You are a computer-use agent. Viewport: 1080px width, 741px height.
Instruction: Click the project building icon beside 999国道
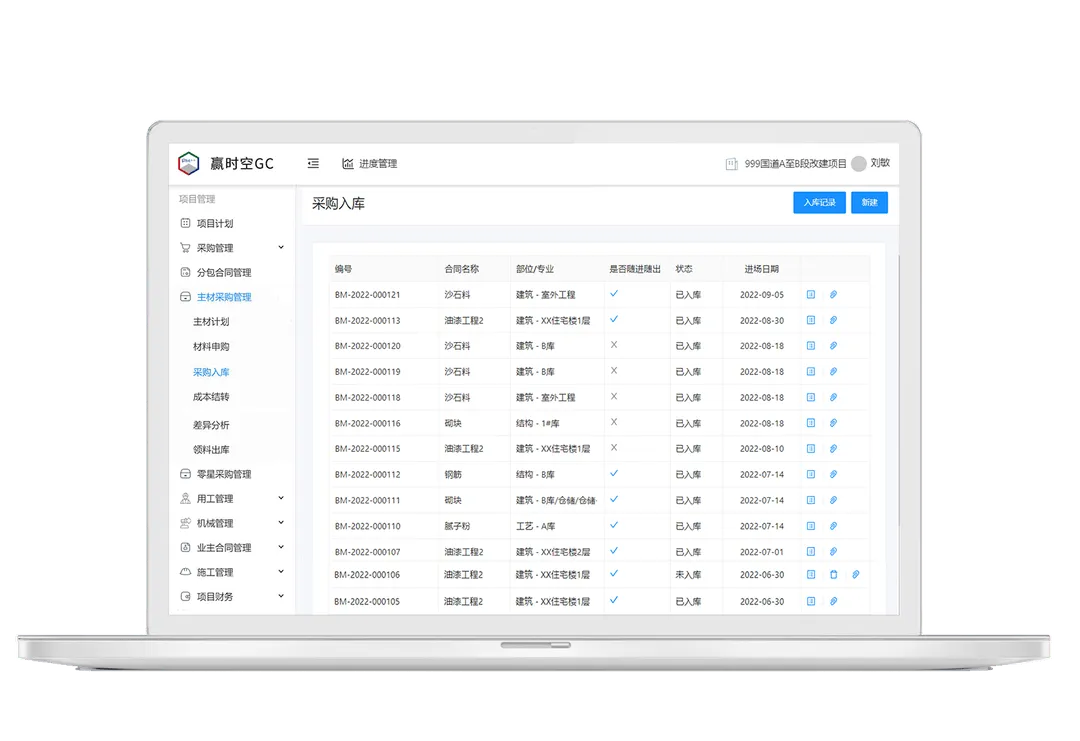[x=731, y=164]
